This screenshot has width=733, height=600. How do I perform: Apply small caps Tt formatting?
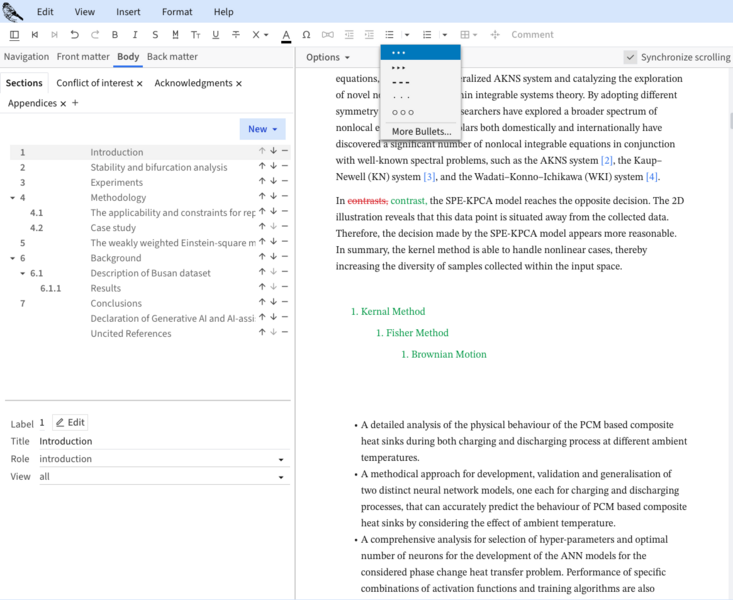pos(195,35)
